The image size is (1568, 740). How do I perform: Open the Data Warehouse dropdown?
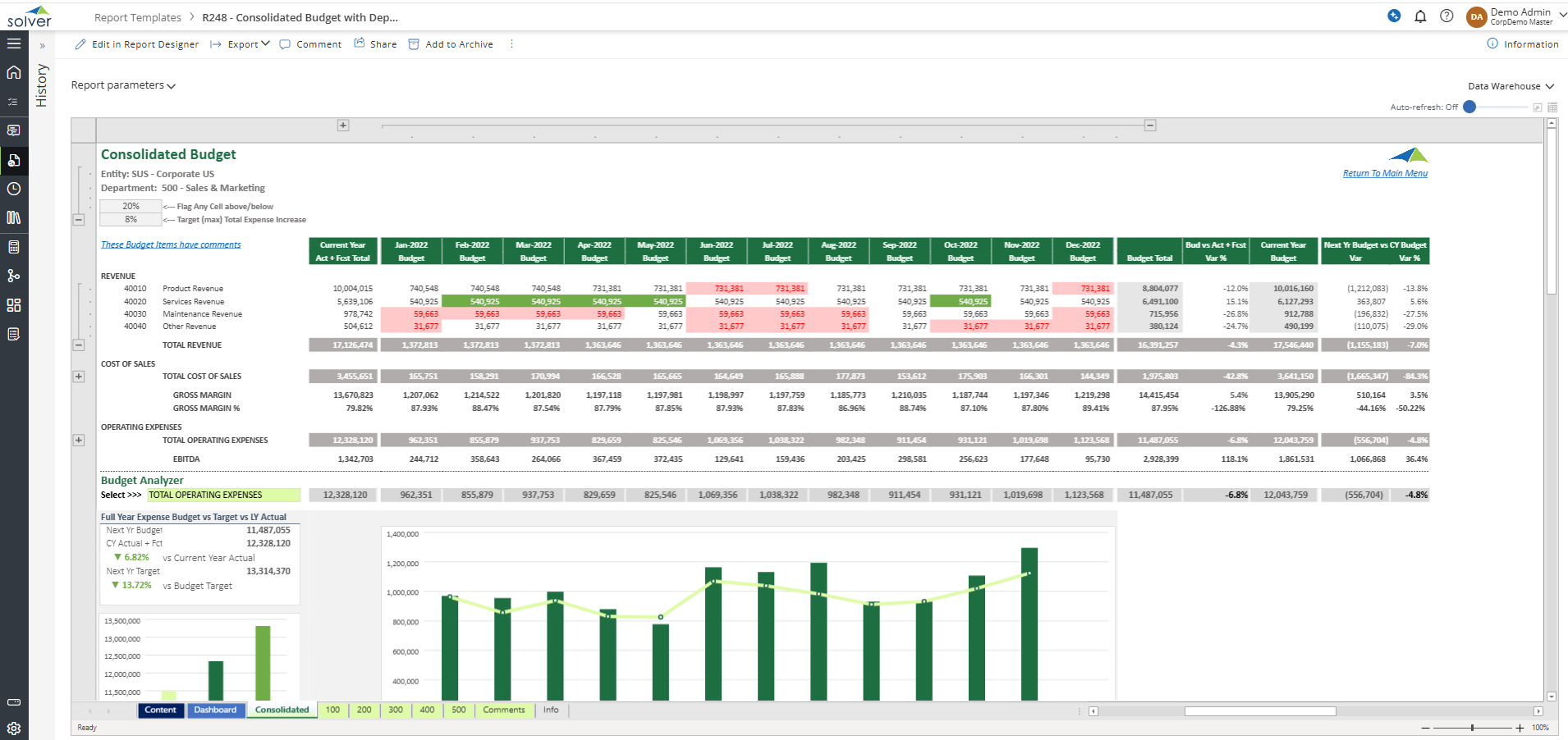tap(1511, 86)
